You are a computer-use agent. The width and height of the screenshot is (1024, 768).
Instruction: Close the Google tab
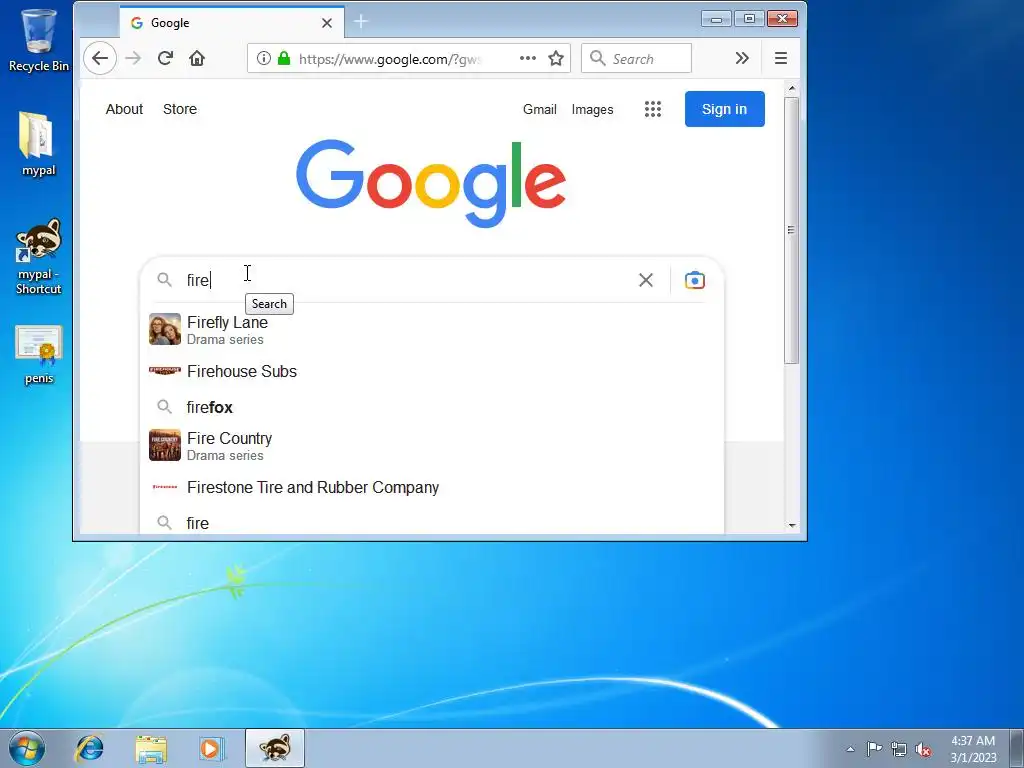coord(327,23)
